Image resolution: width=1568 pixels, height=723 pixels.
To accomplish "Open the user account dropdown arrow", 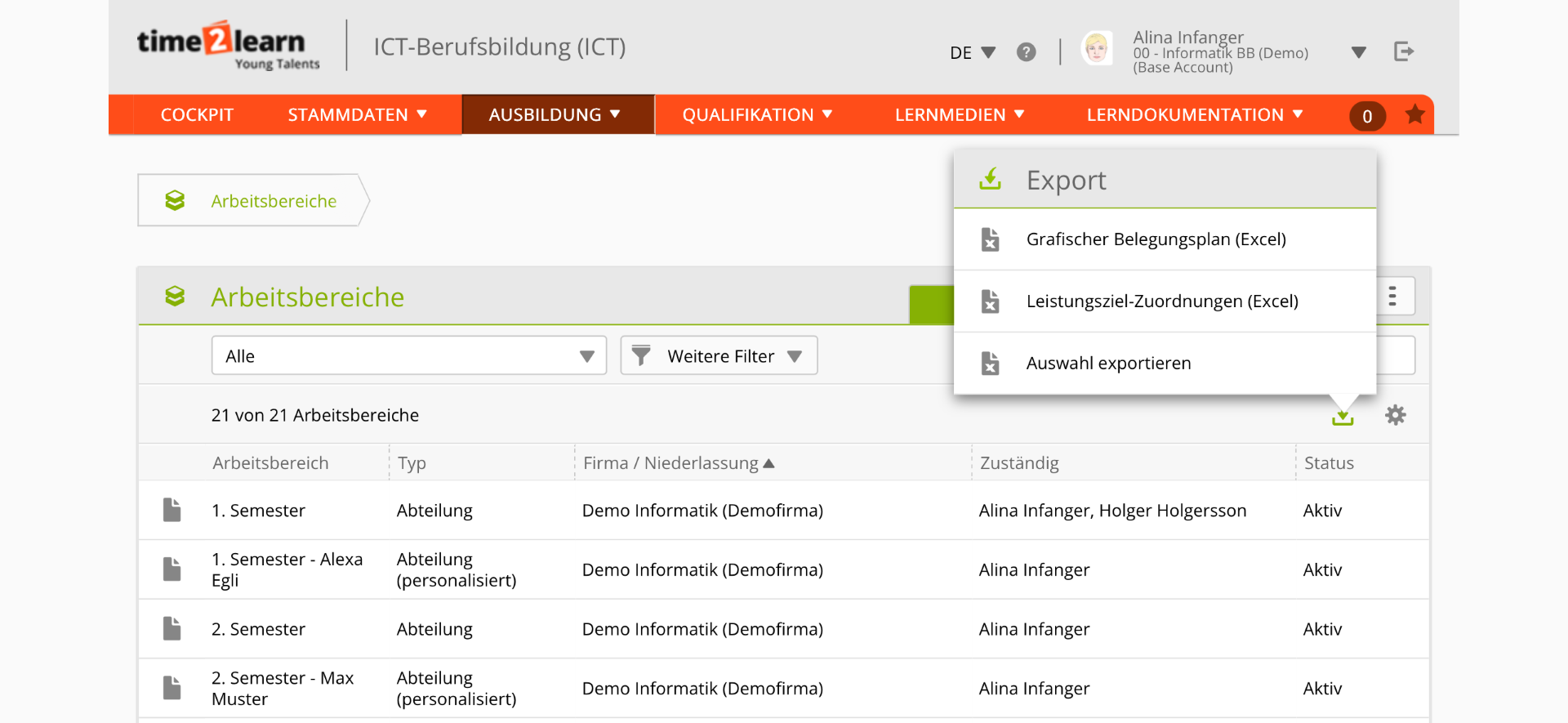I will point(1358,53).
